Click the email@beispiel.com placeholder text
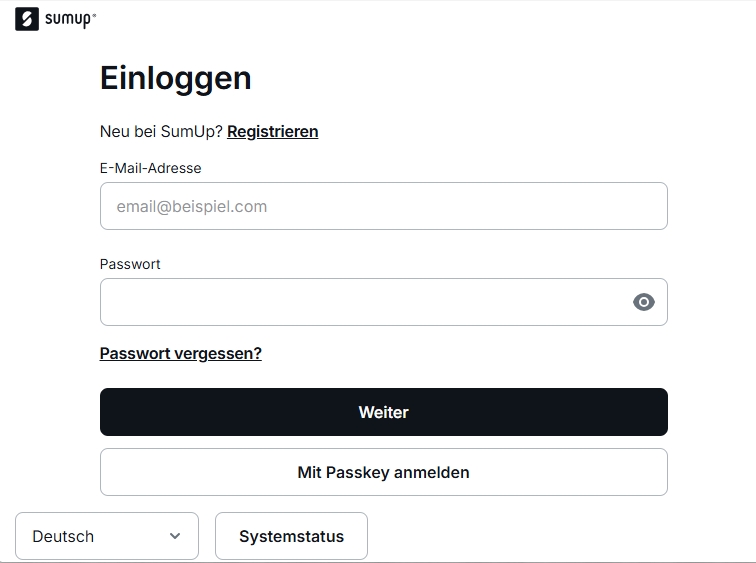The height and width of the screenshot is (563, 756). click(192, 207)
